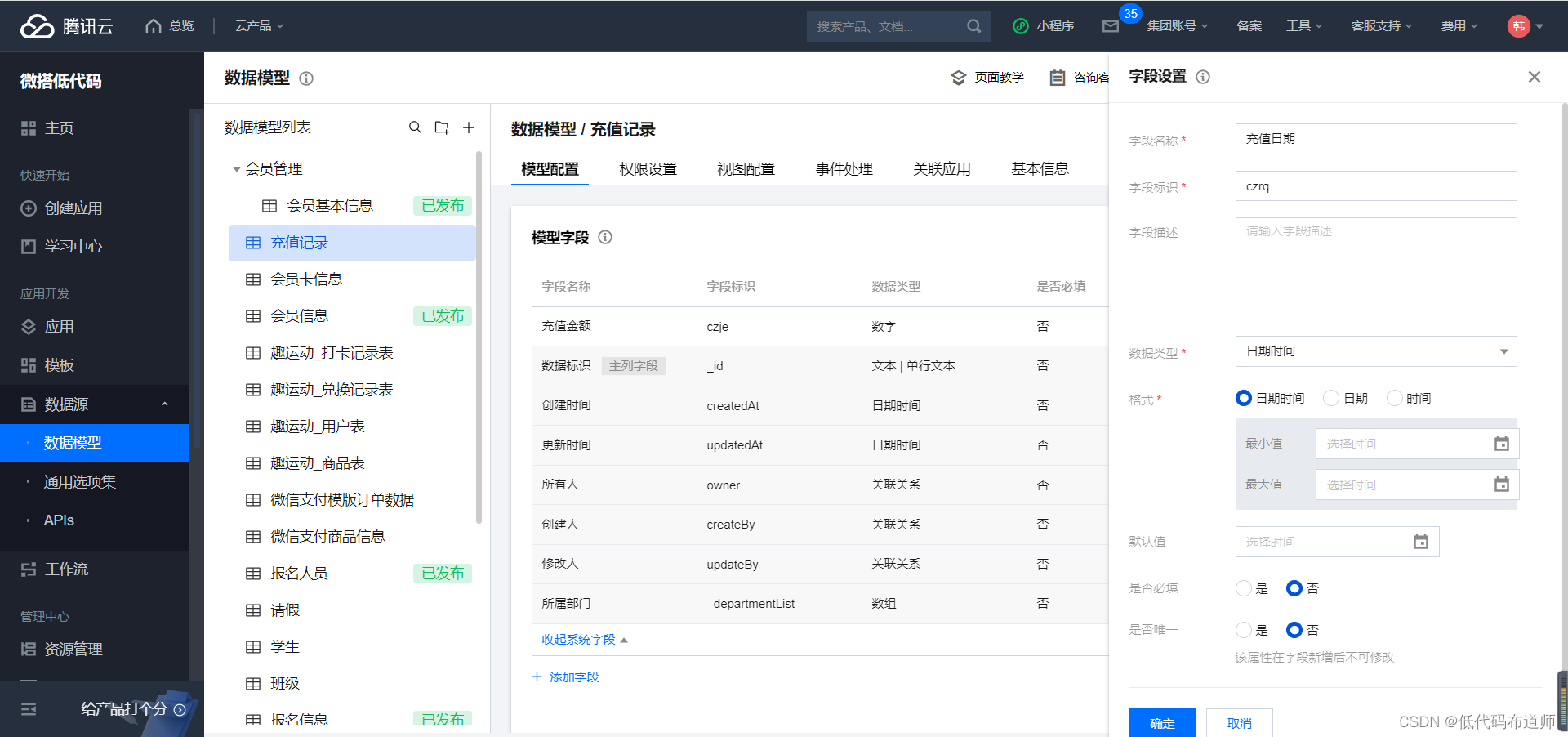Switch to 基本信息 tab
The height and width of the screenshot is (737, 1568).
tap(1040, 169)
